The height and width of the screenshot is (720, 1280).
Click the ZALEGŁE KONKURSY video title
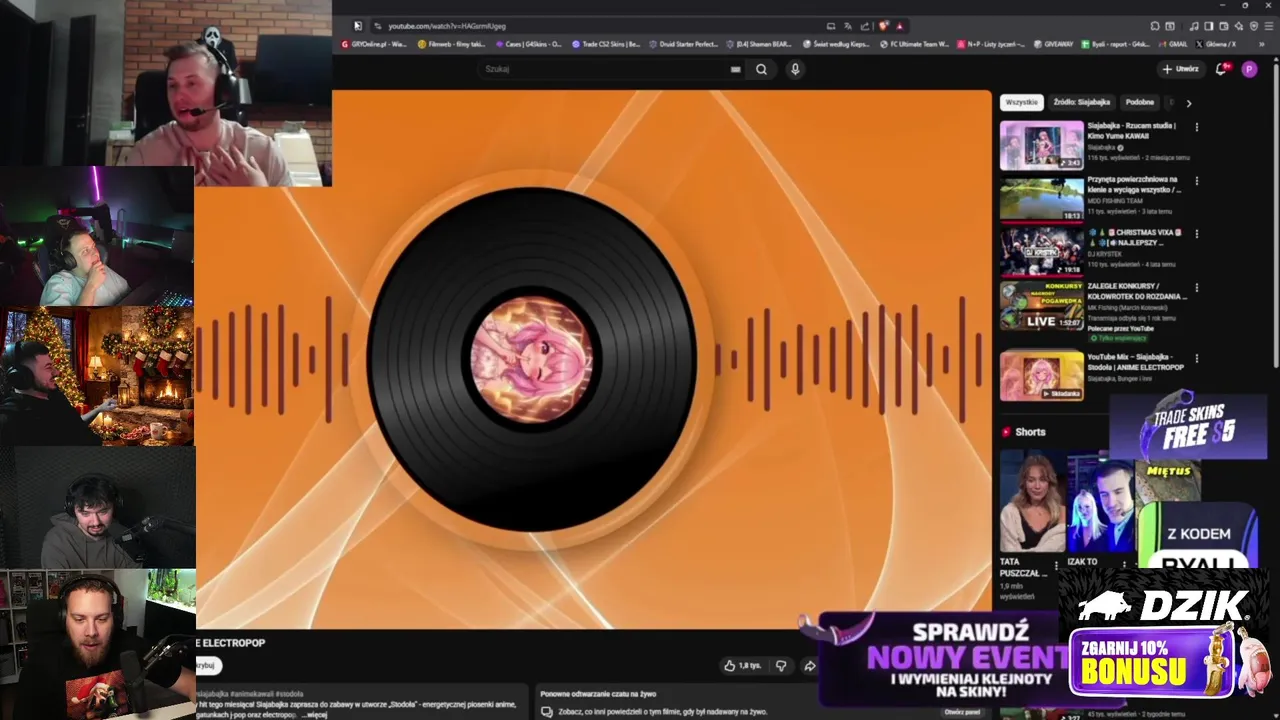pos(1137,291)
